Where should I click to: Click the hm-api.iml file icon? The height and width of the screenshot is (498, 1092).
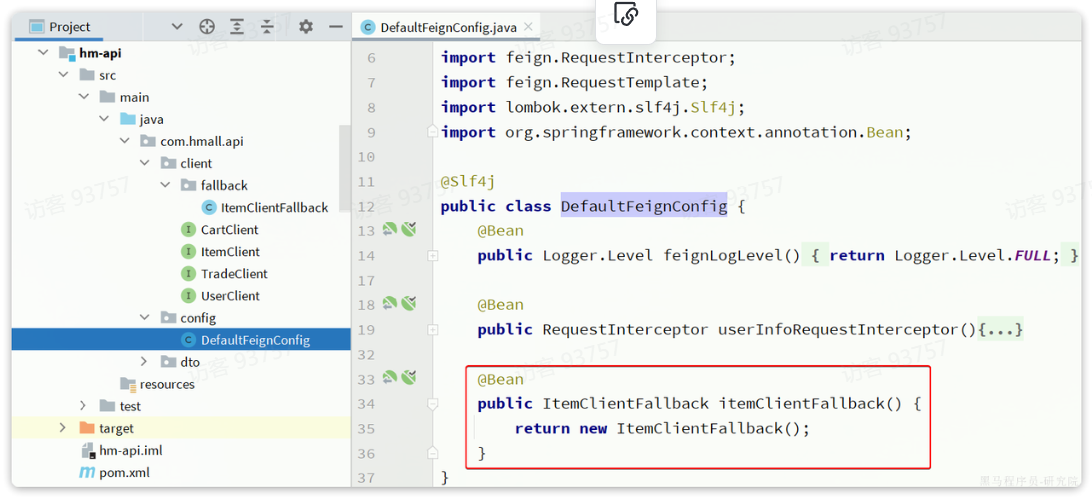pyautogui.click(x=87, y=451)
